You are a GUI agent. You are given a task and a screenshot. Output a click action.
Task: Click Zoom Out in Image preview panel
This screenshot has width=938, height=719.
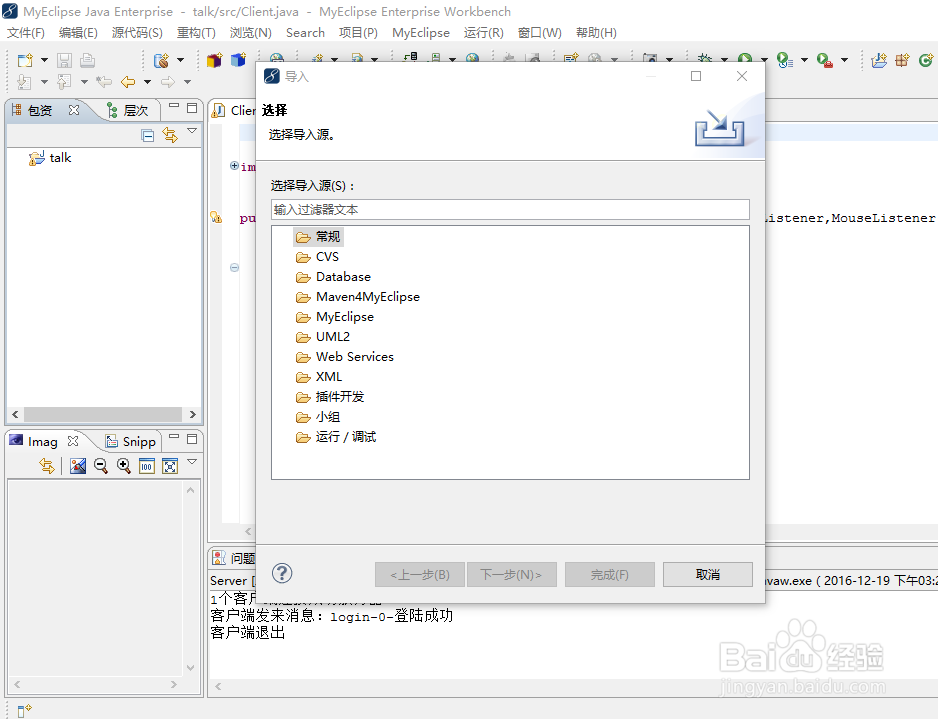click(x=100, y=466)
